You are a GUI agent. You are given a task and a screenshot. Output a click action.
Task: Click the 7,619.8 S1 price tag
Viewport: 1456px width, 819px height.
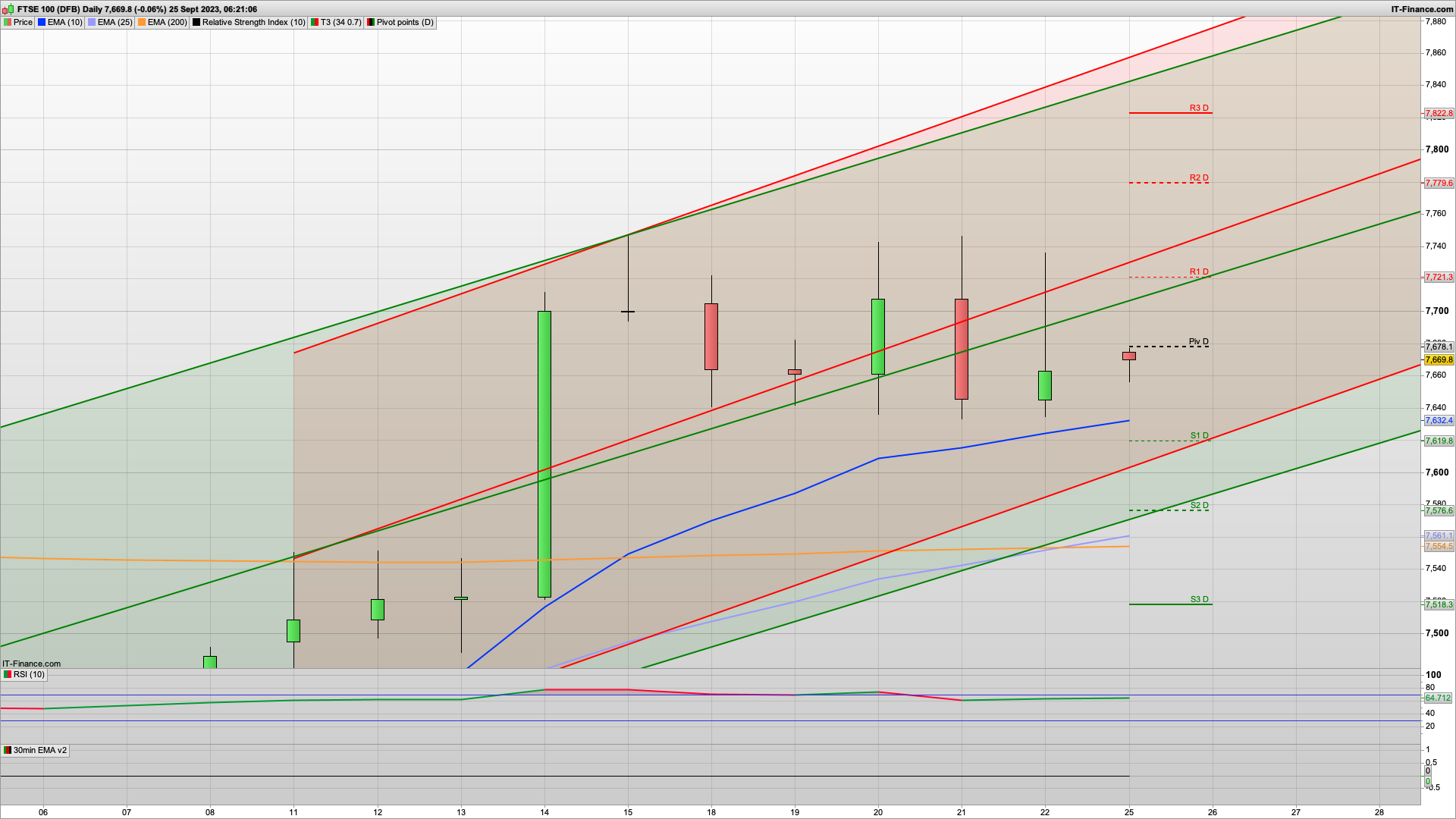click(x=1439, y=441)
